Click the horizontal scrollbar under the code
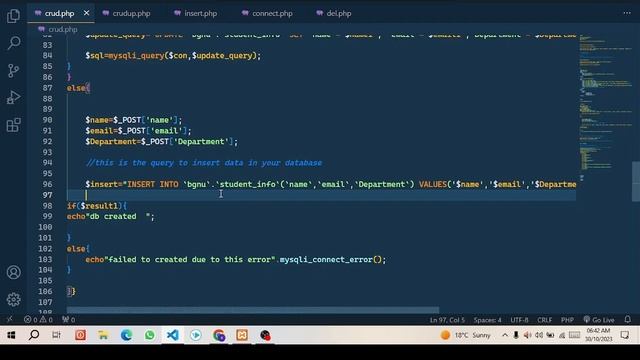This screenshot has width=640, height=360. [x=253, y=310]
